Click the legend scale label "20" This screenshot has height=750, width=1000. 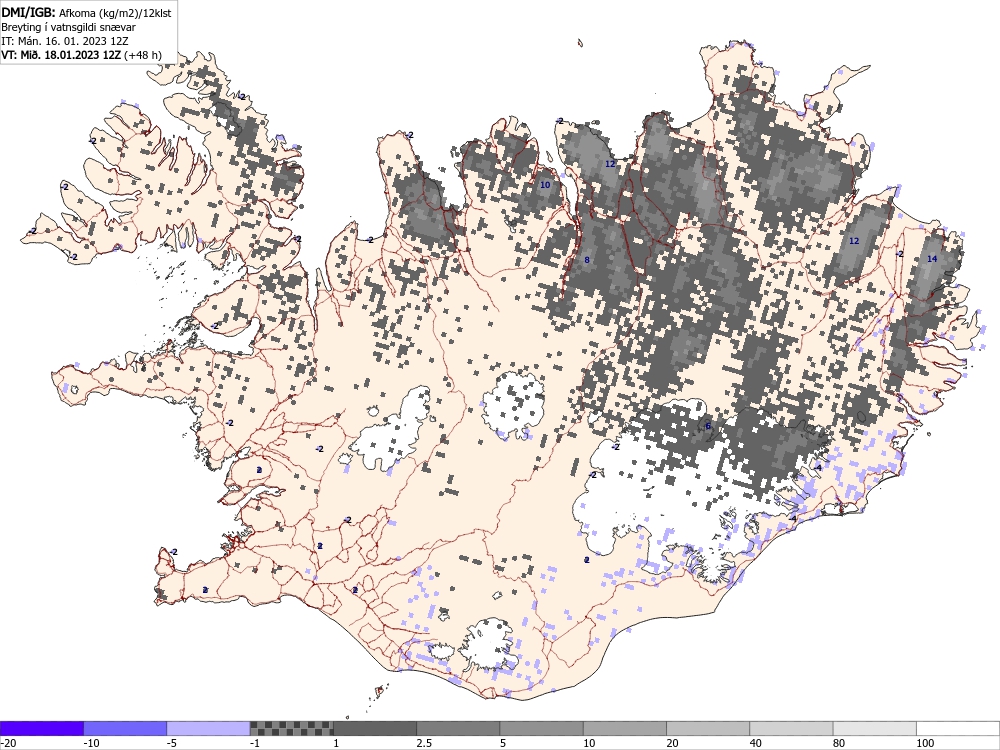(672, 743)
